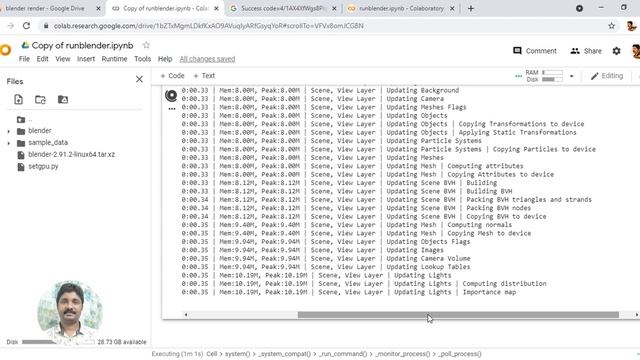Click the Colab logo icon
This screenshot has width=640, height=360.
5,50
